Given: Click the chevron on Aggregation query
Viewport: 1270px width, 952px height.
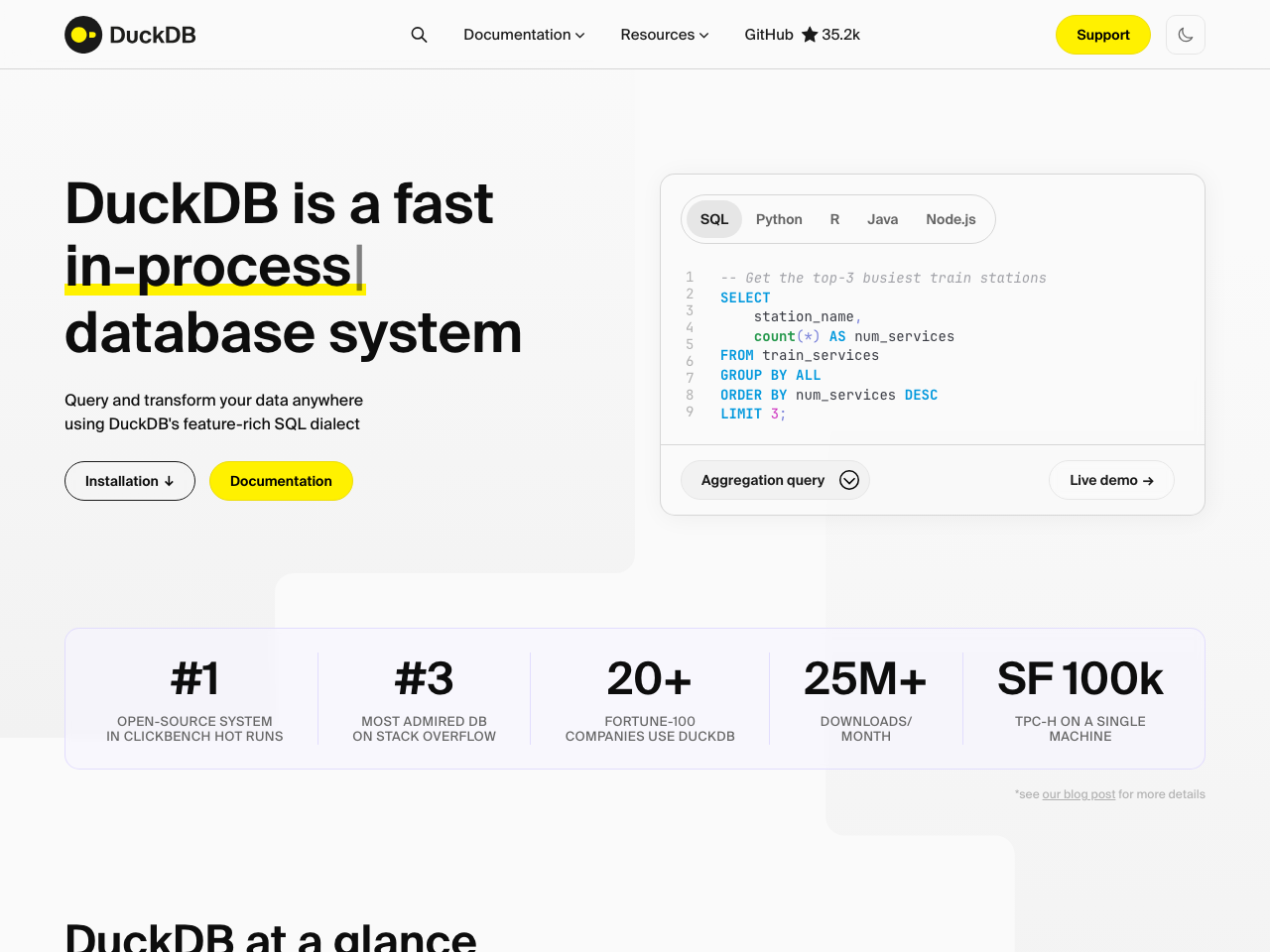Looking at the screenshot, I should 849,480.
